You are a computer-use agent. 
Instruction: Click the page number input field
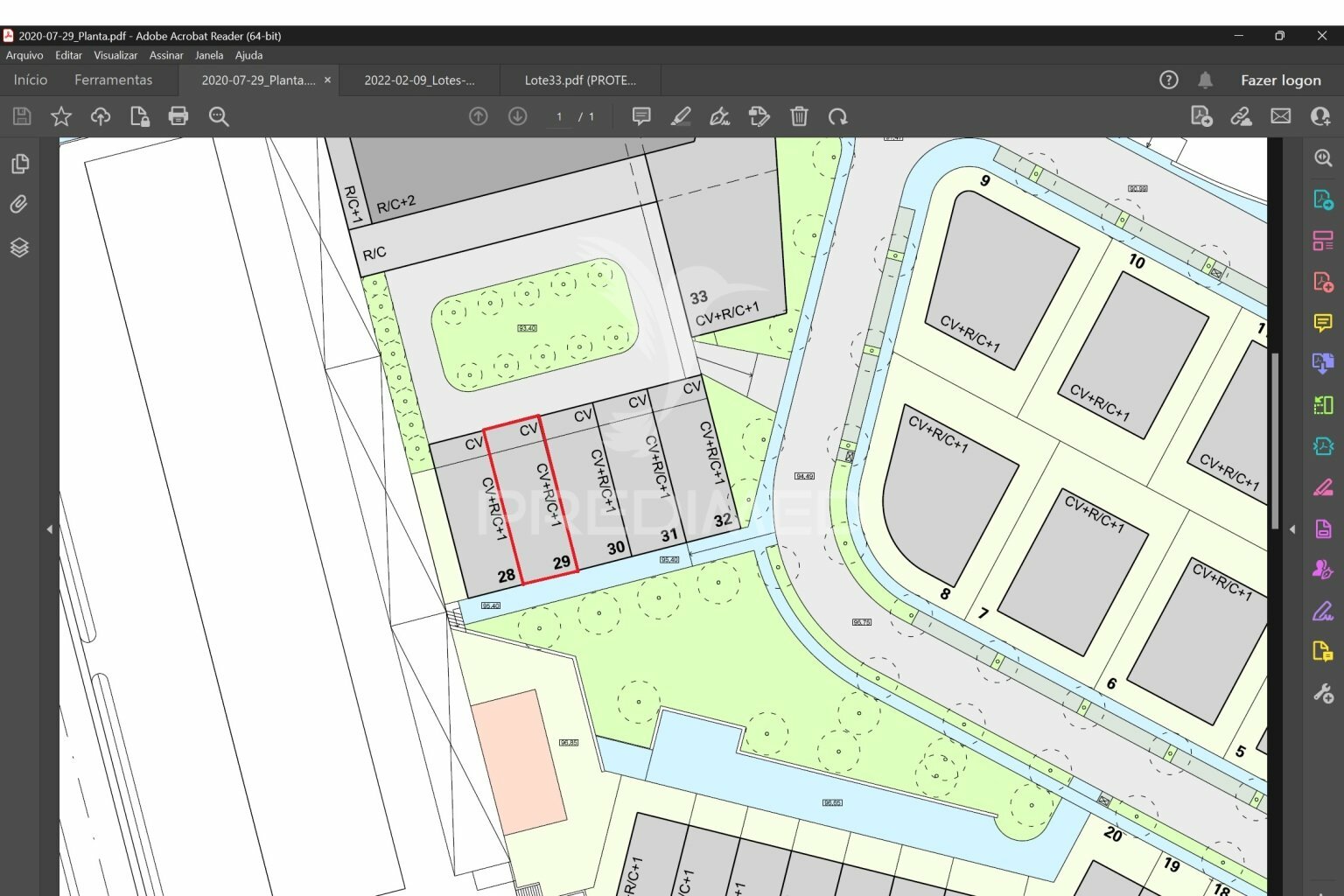559,116
